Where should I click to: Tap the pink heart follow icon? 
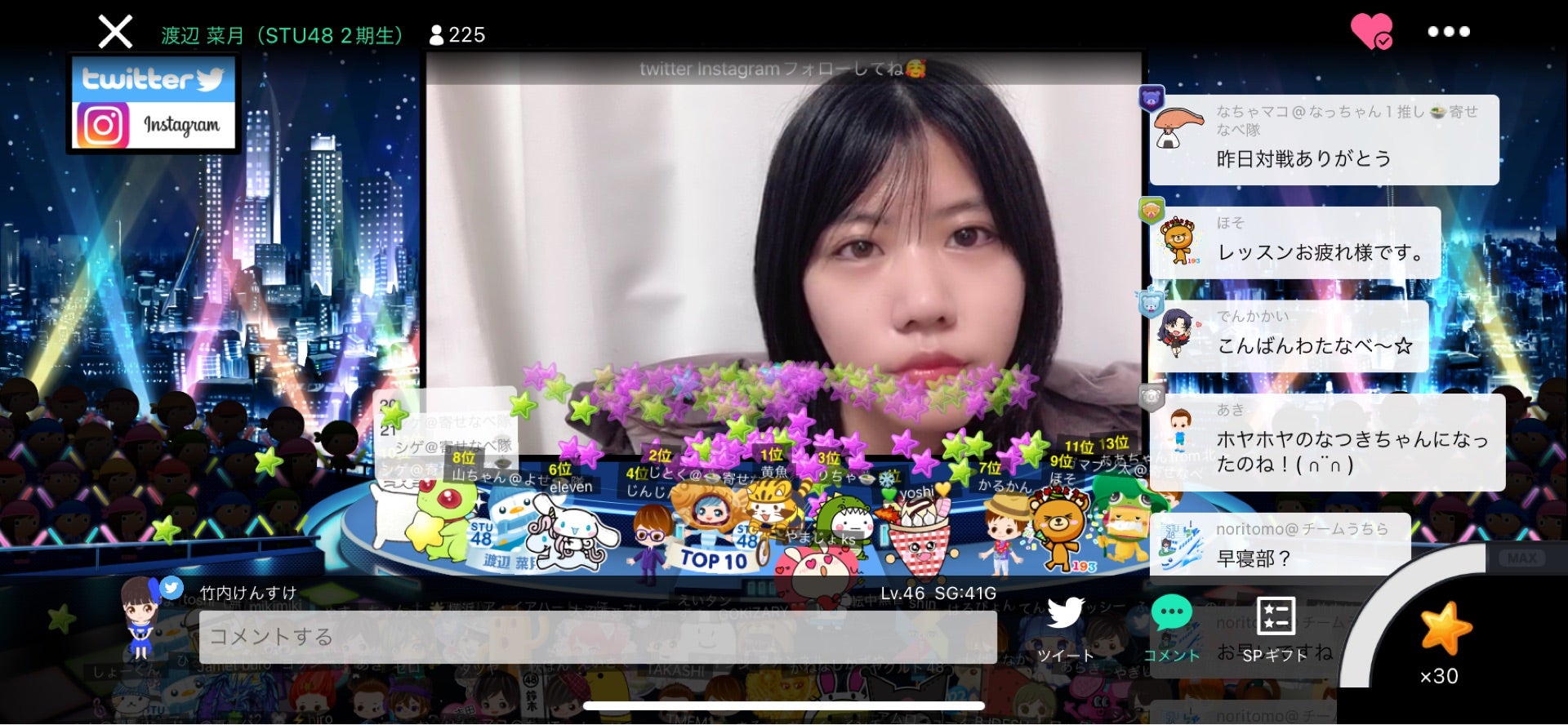[x=1372, y=32]
